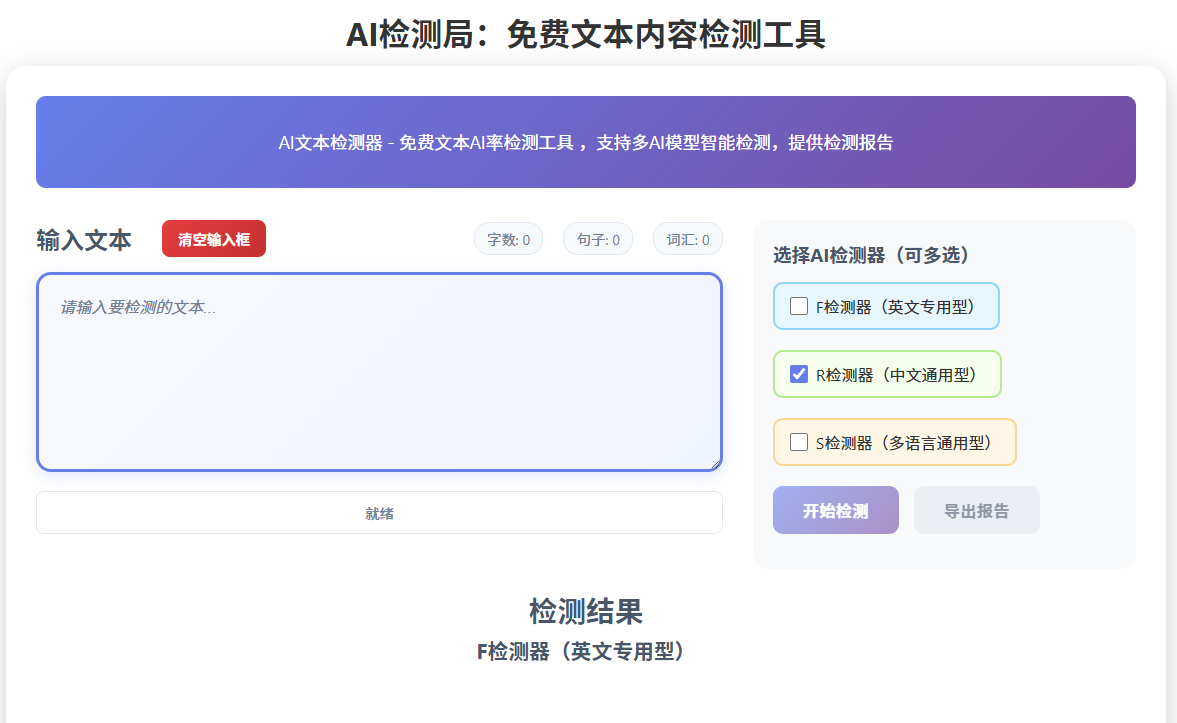Click the 导出报告 export button
Image resolution: width=1177 pixels, height=723 pixels.
(x=976, y=510)
